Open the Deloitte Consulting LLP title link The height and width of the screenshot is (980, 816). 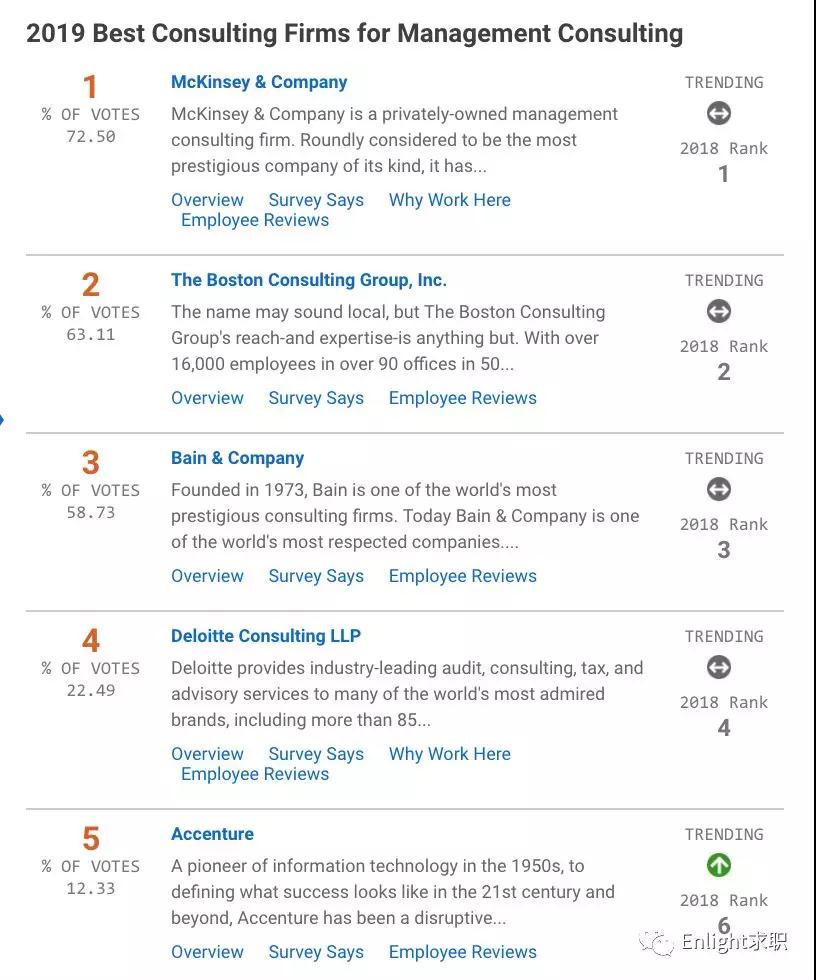(x=265, y=636)
